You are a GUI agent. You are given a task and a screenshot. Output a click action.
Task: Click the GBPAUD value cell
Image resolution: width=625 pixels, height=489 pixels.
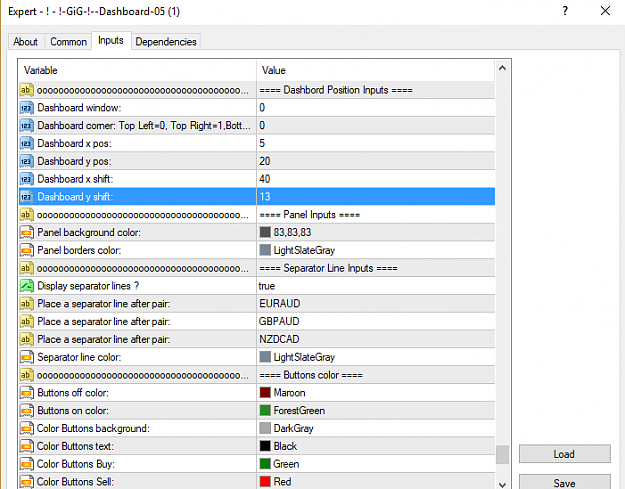pos(375,322)
